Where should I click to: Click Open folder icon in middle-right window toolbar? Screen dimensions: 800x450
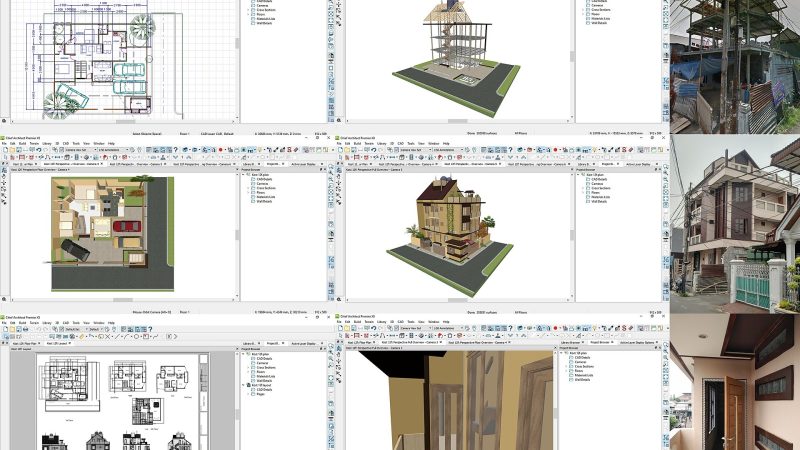[x=347, y=149]
